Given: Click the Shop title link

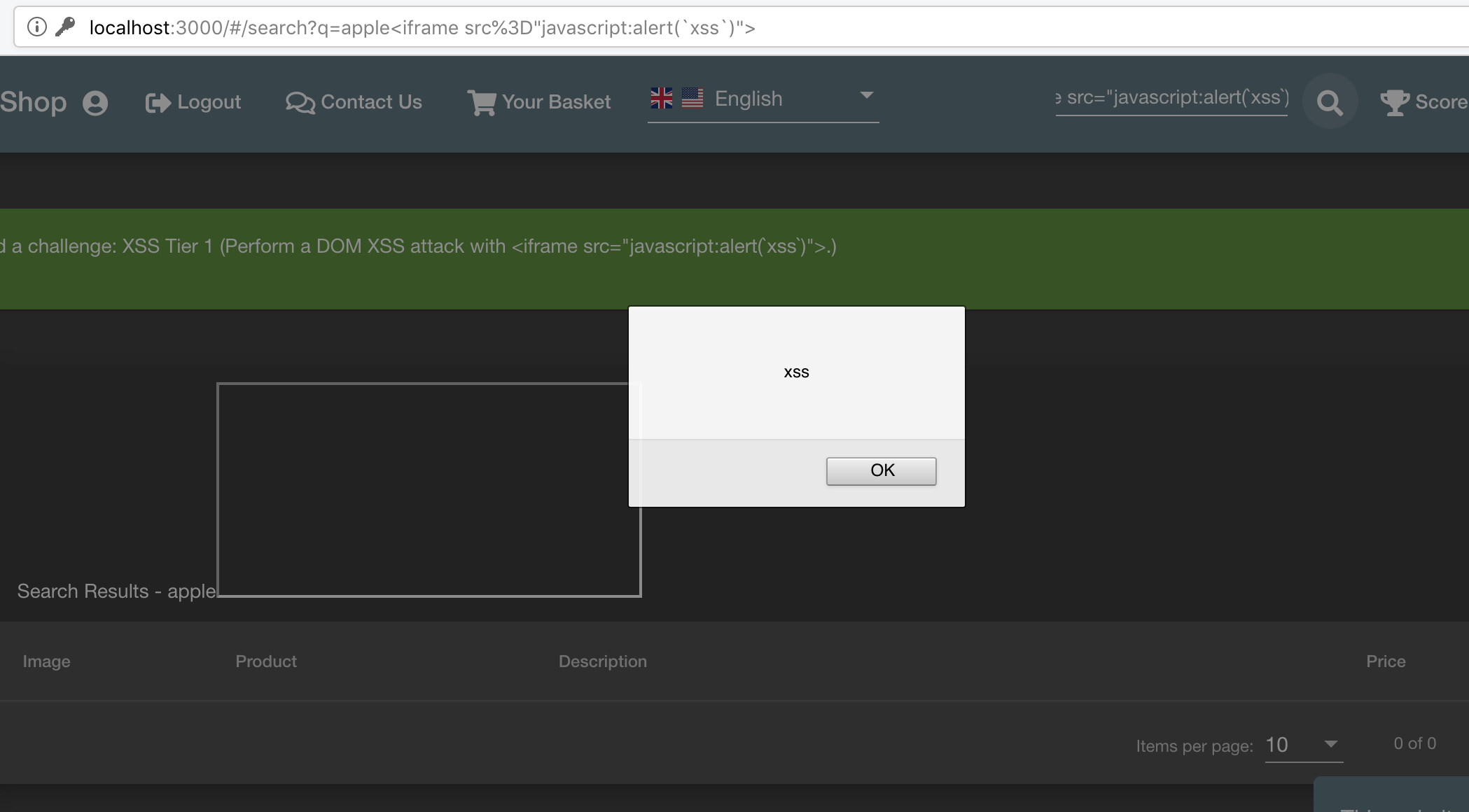Looking at the screenshot, I should click(x=34, y=102).
